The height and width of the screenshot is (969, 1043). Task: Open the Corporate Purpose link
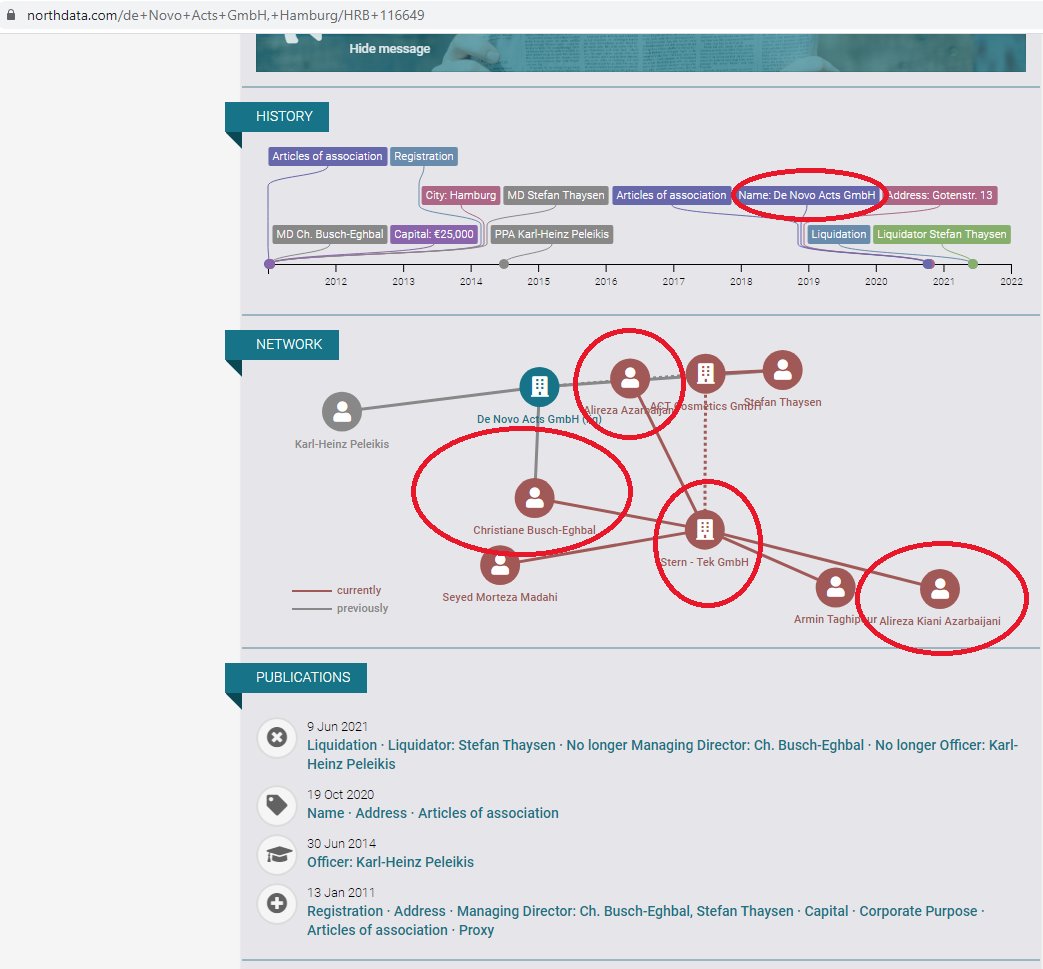918,911
